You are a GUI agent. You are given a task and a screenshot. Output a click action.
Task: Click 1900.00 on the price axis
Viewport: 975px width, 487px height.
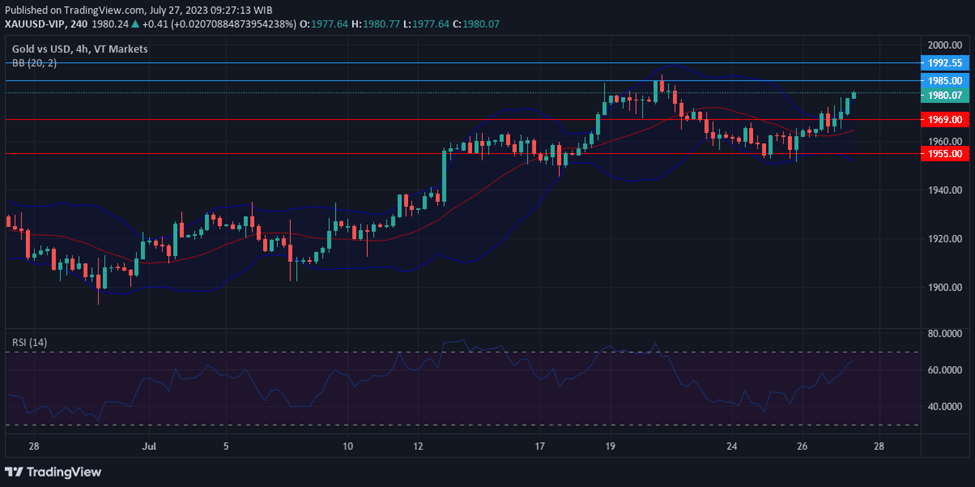(x=944, y=288)
